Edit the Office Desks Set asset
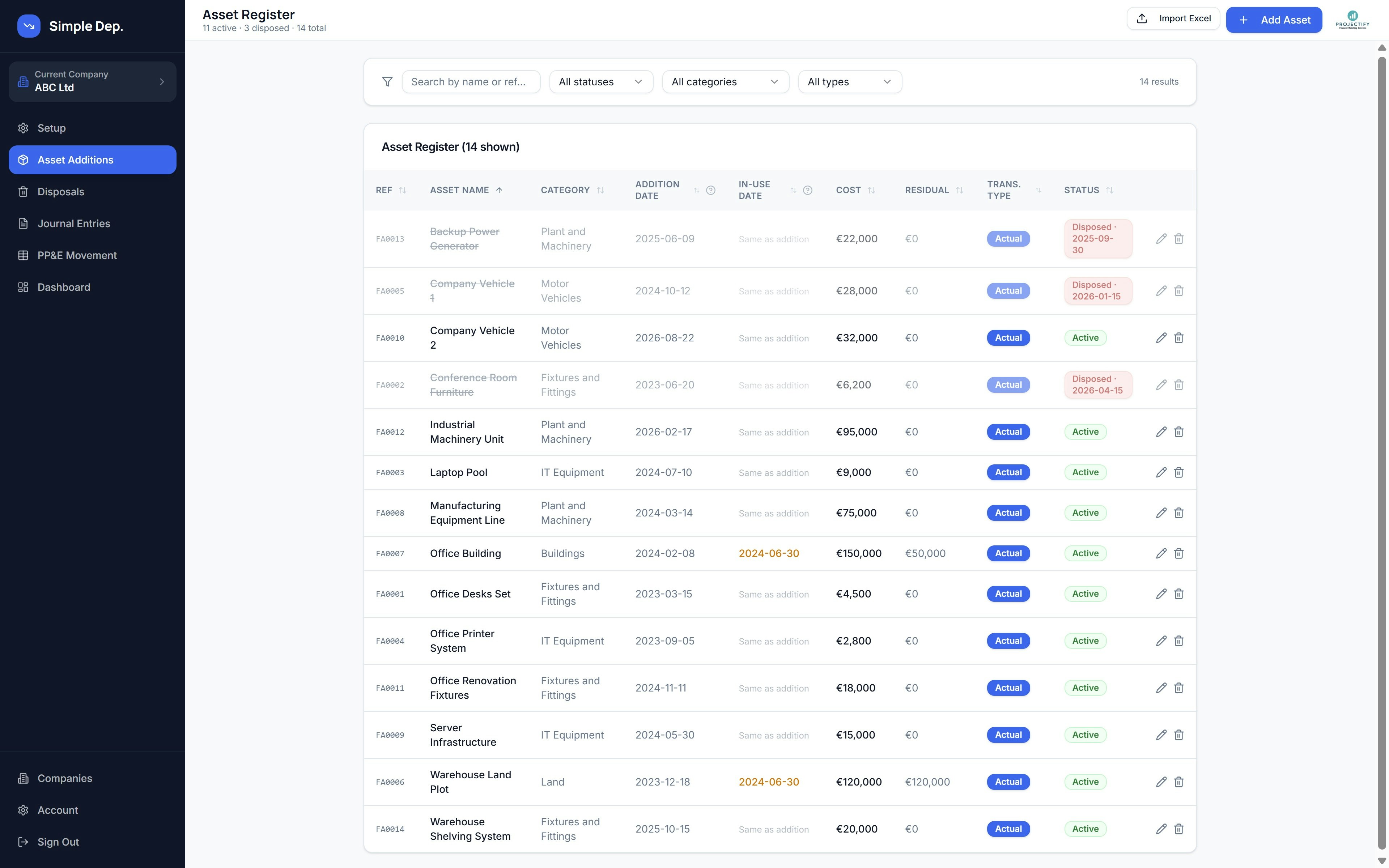This screenshot has width=1389, height=868. click(x=1161, y=593)
